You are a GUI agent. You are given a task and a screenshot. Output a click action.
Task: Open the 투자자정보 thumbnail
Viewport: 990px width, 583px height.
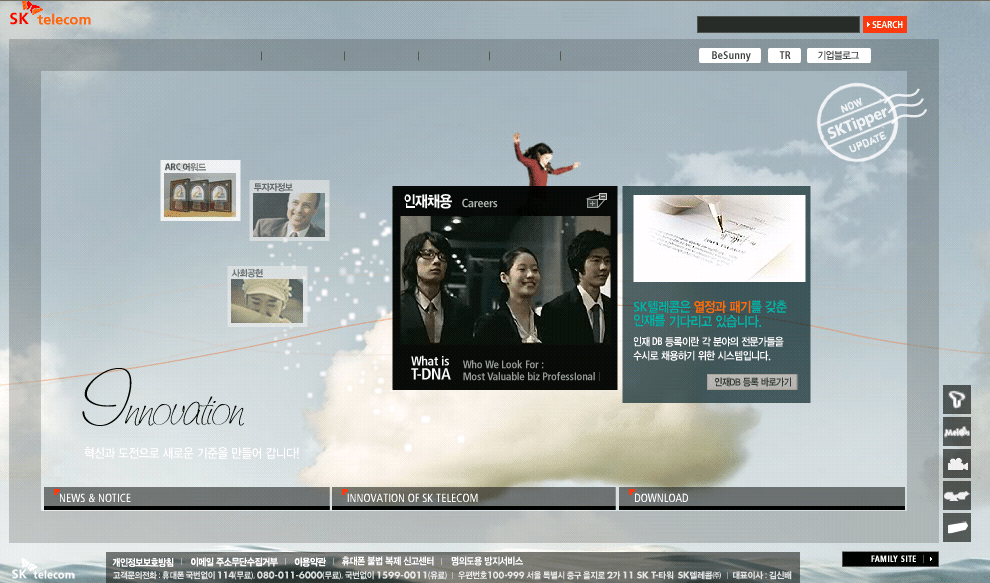(289, 210)
